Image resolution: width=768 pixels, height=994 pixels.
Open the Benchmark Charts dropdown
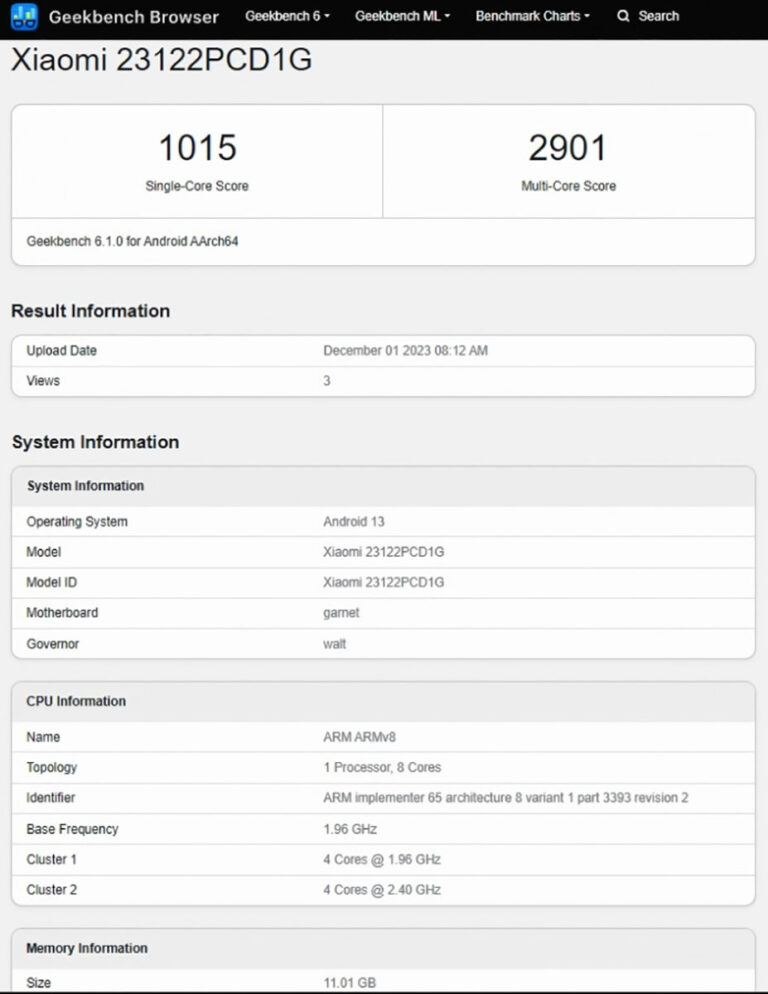pos(532,16)
